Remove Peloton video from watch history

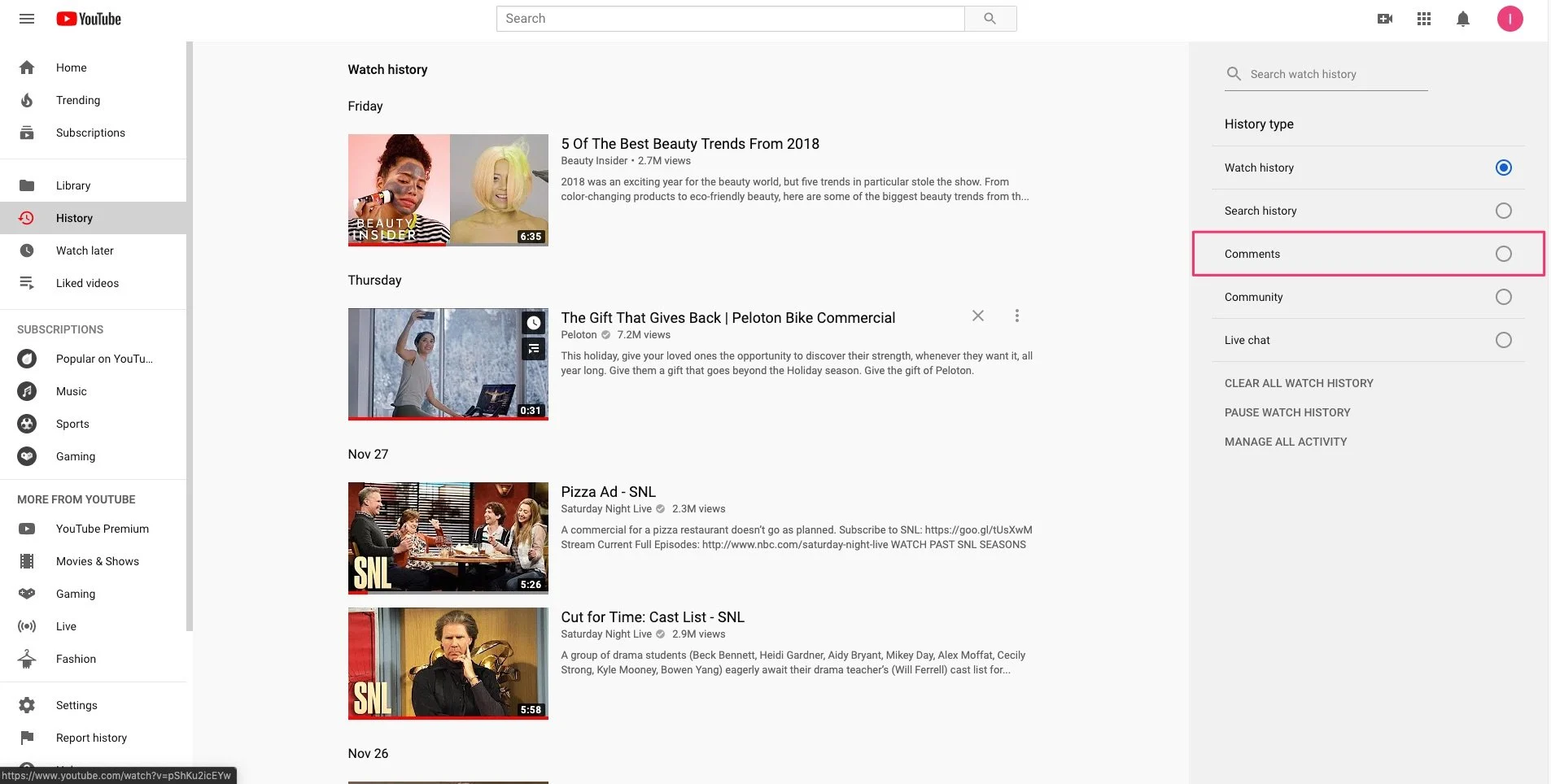click(977, 316)
